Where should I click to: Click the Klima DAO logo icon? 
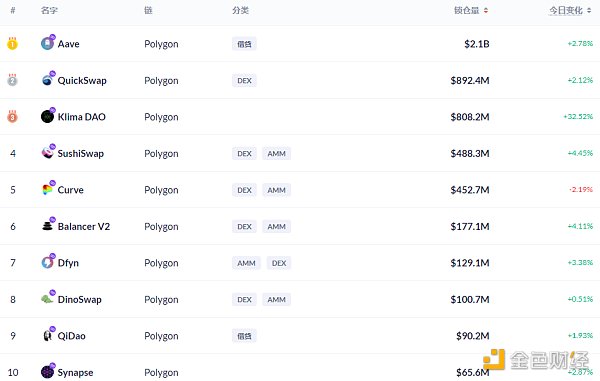coord(47,117)
